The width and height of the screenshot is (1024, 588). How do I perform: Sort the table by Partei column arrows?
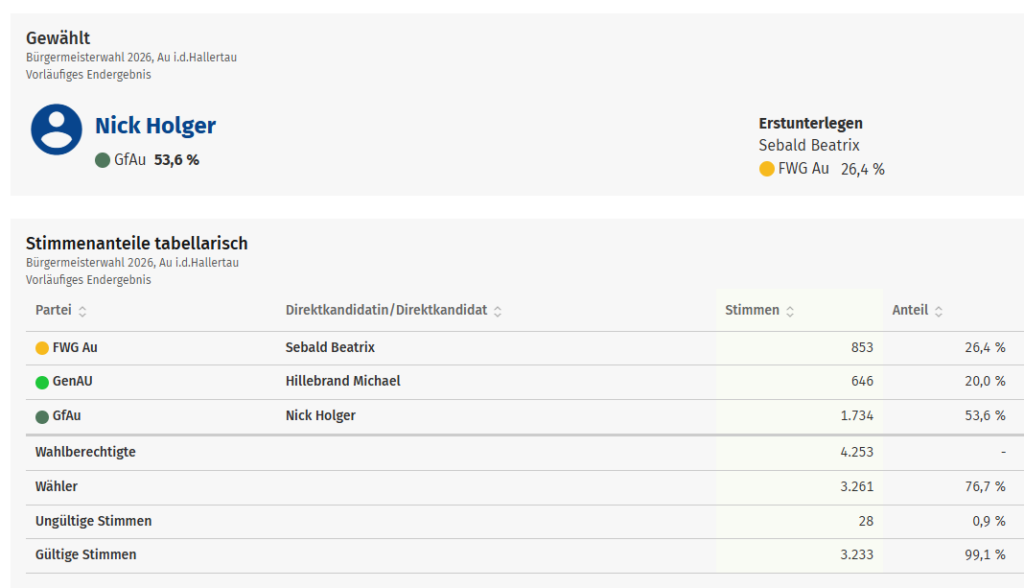tap(82, 311)
